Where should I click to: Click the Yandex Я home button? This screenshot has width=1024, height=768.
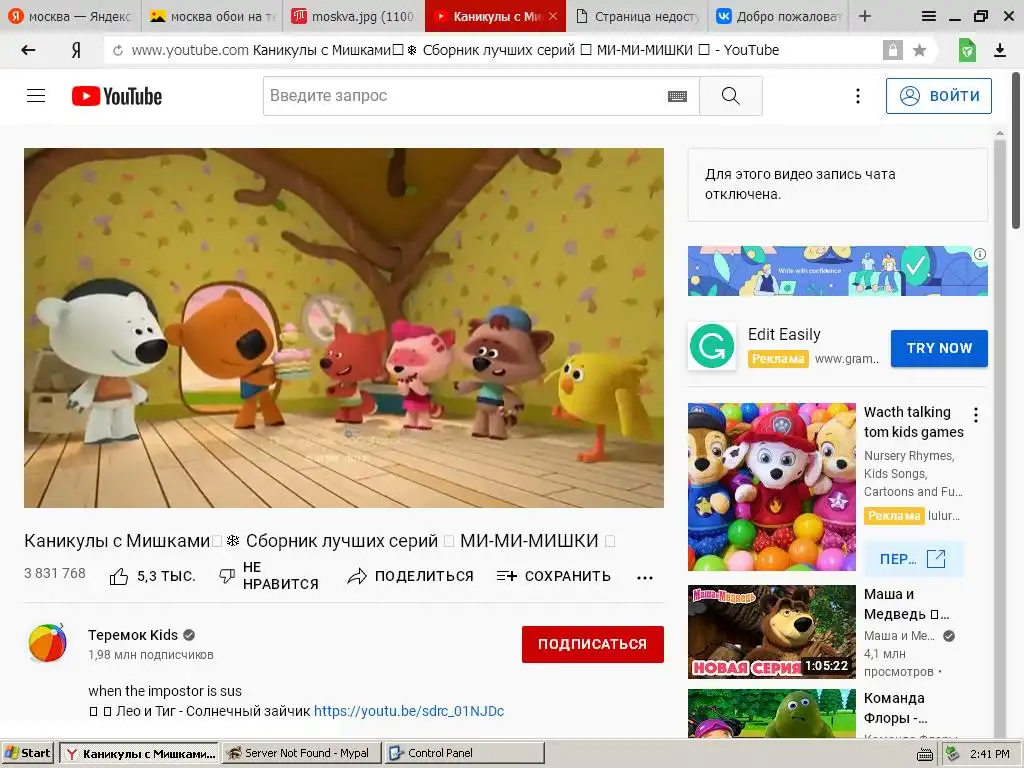click(76, 50)
